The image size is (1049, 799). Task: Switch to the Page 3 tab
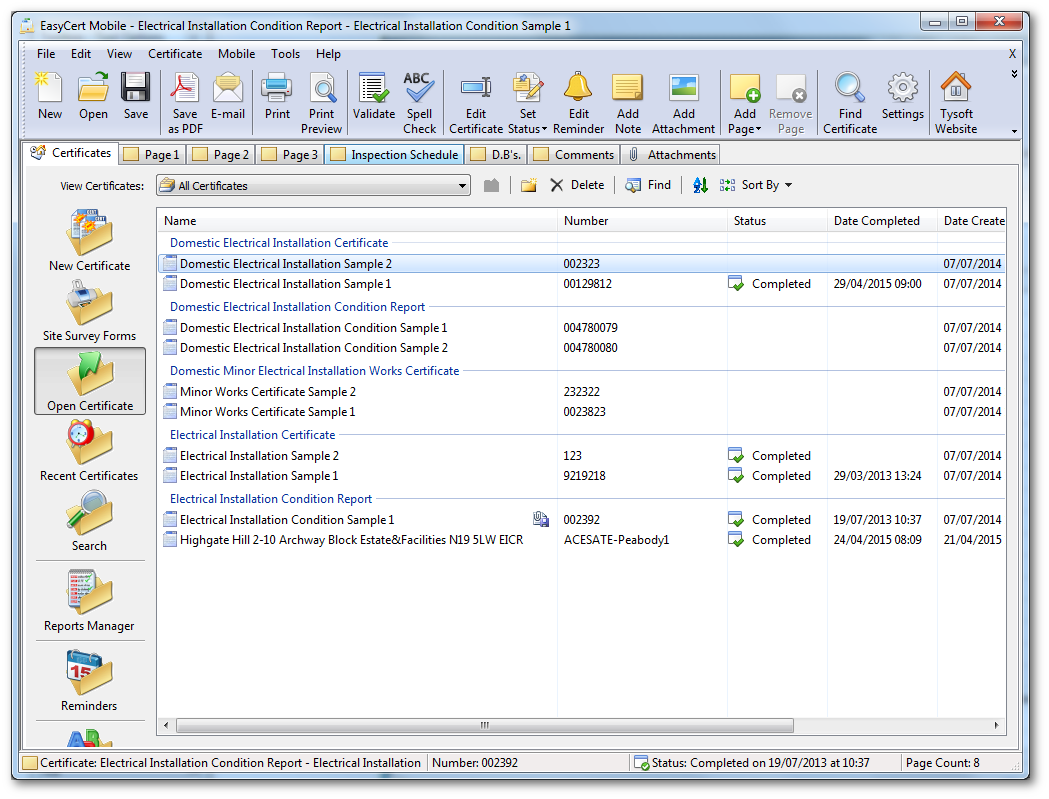click(x=290, y=155)
